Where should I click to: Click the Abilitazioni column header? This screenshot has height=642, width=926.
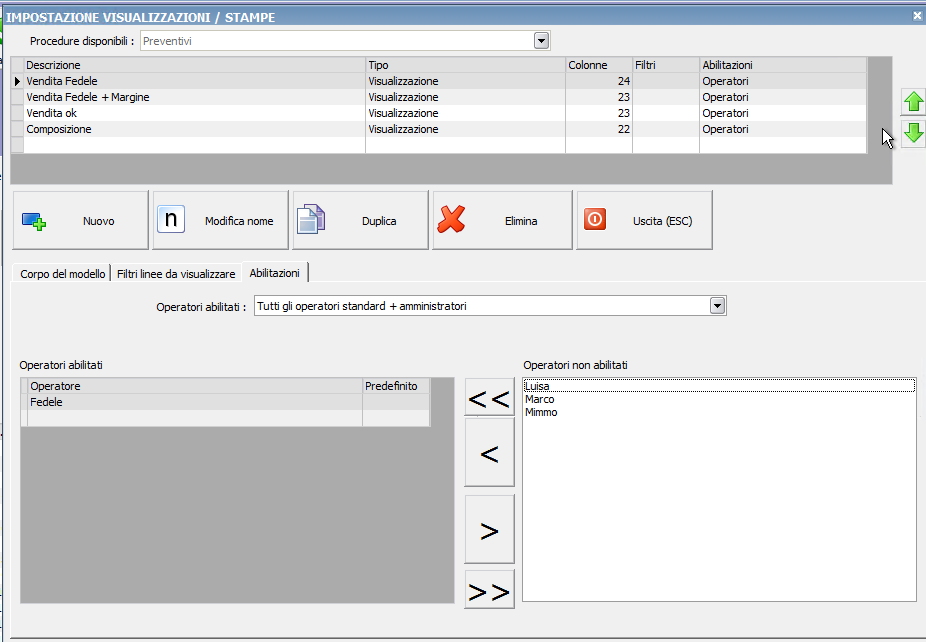click(783, 65)
